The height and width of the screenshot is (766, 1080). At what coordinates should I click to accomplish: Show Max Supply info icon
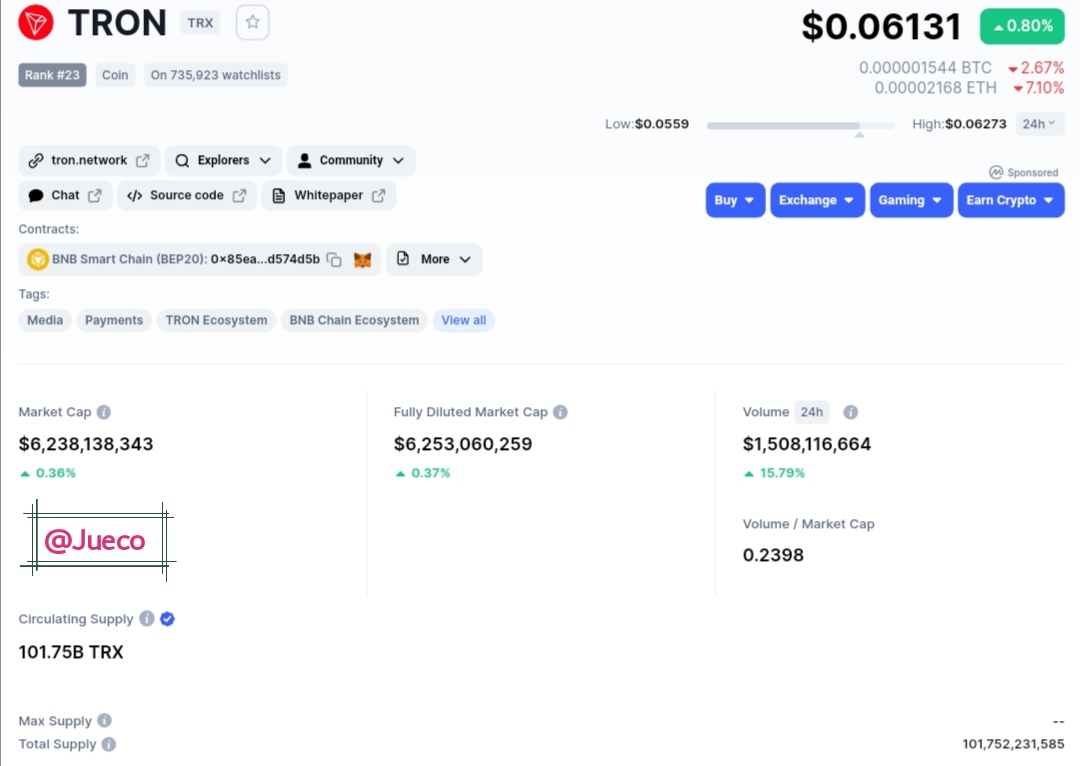[x=104, y=721]
